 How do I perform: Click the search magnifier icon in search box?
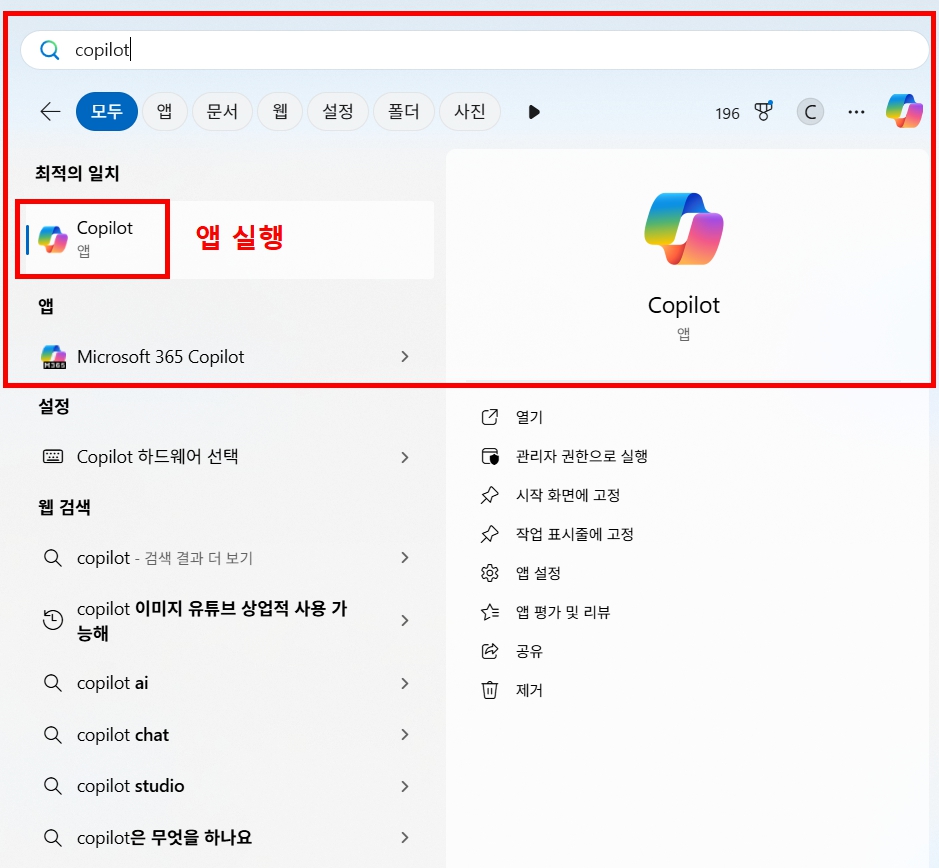[50, 50]
